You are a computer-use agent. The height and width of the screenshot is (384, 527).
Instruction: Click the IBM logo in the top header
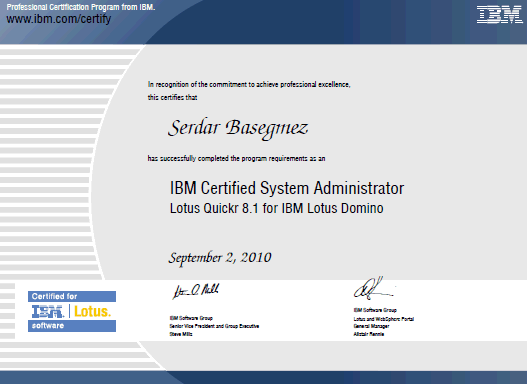pyautogui.click(x=499, y=15)
